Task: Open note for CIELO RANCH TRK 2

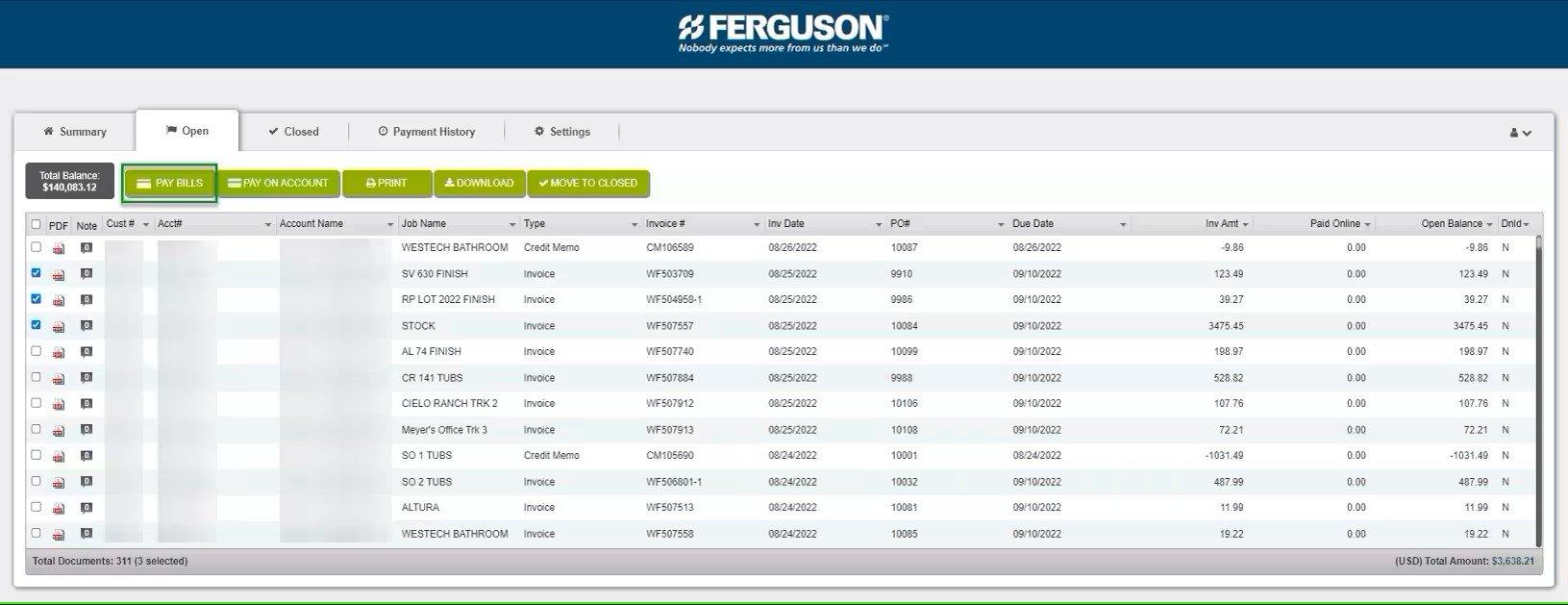Action: [87, 404]
